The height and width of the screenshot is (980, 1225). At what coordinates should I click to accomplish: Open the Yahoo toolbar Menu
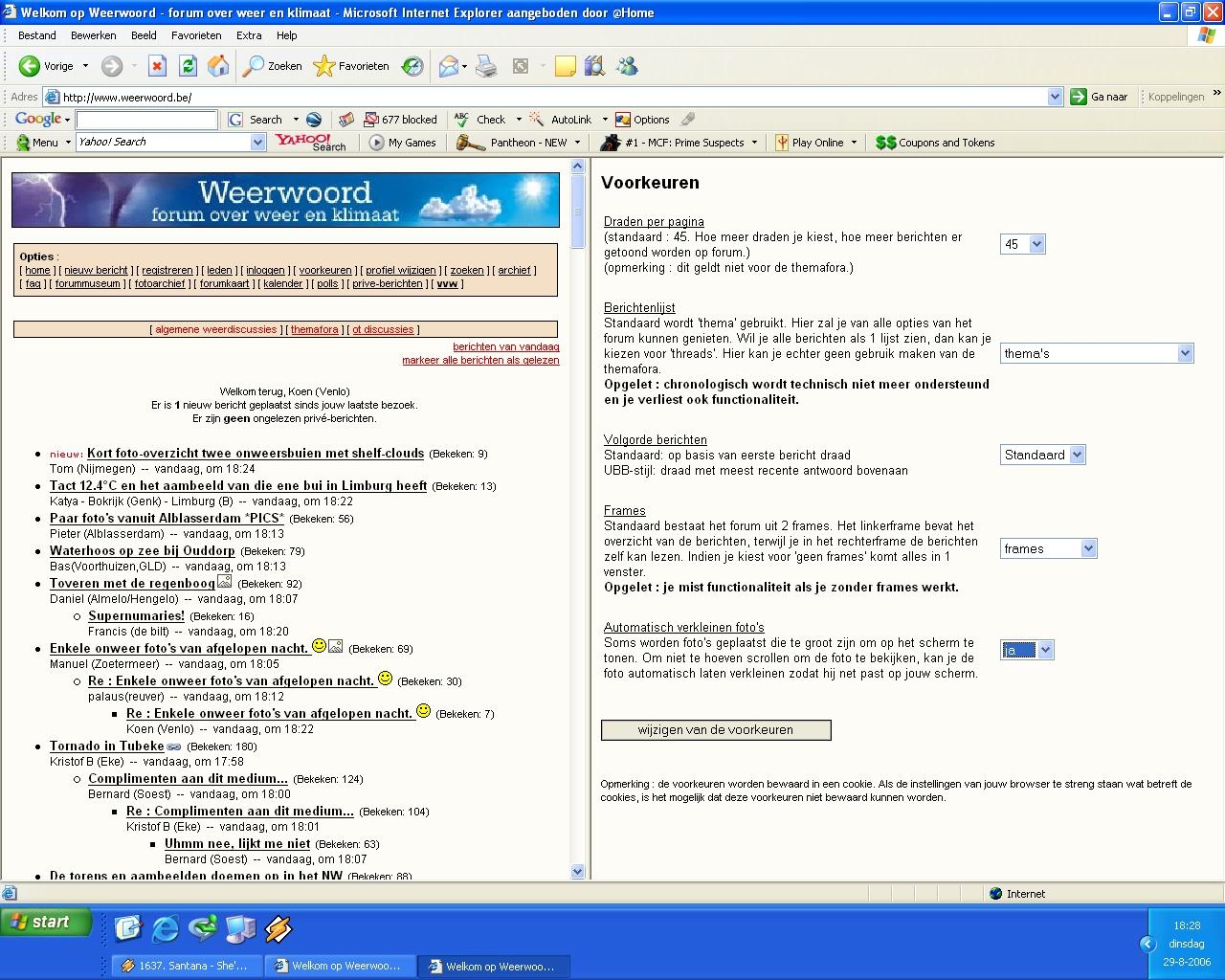tap(37, 143)
